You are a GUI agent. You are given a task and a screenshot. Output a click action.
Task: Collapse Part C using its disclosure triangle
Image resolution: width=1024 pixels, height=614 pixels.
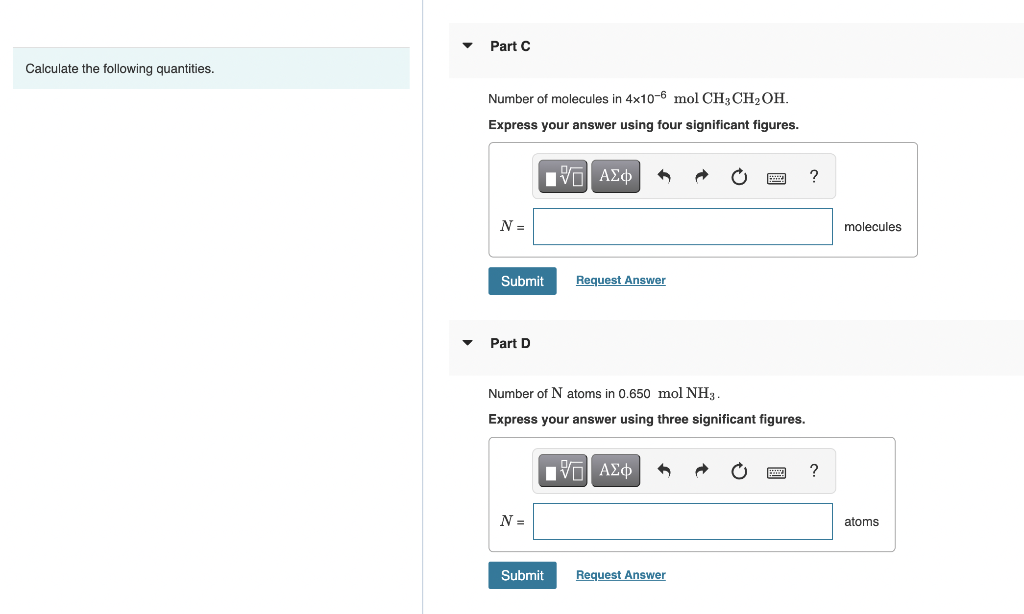[x=467, y=45]
